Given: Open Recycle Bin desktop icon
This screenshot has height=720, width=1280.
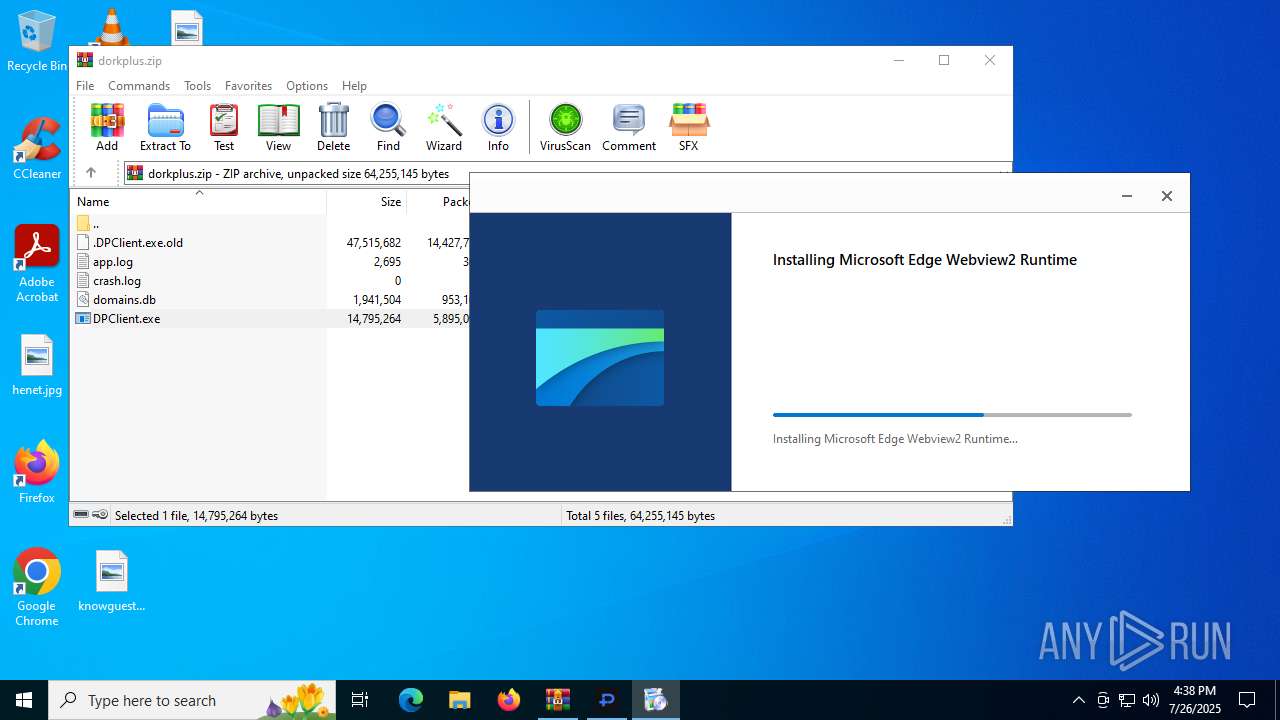Looking at the screenshot, I should 37,41.
